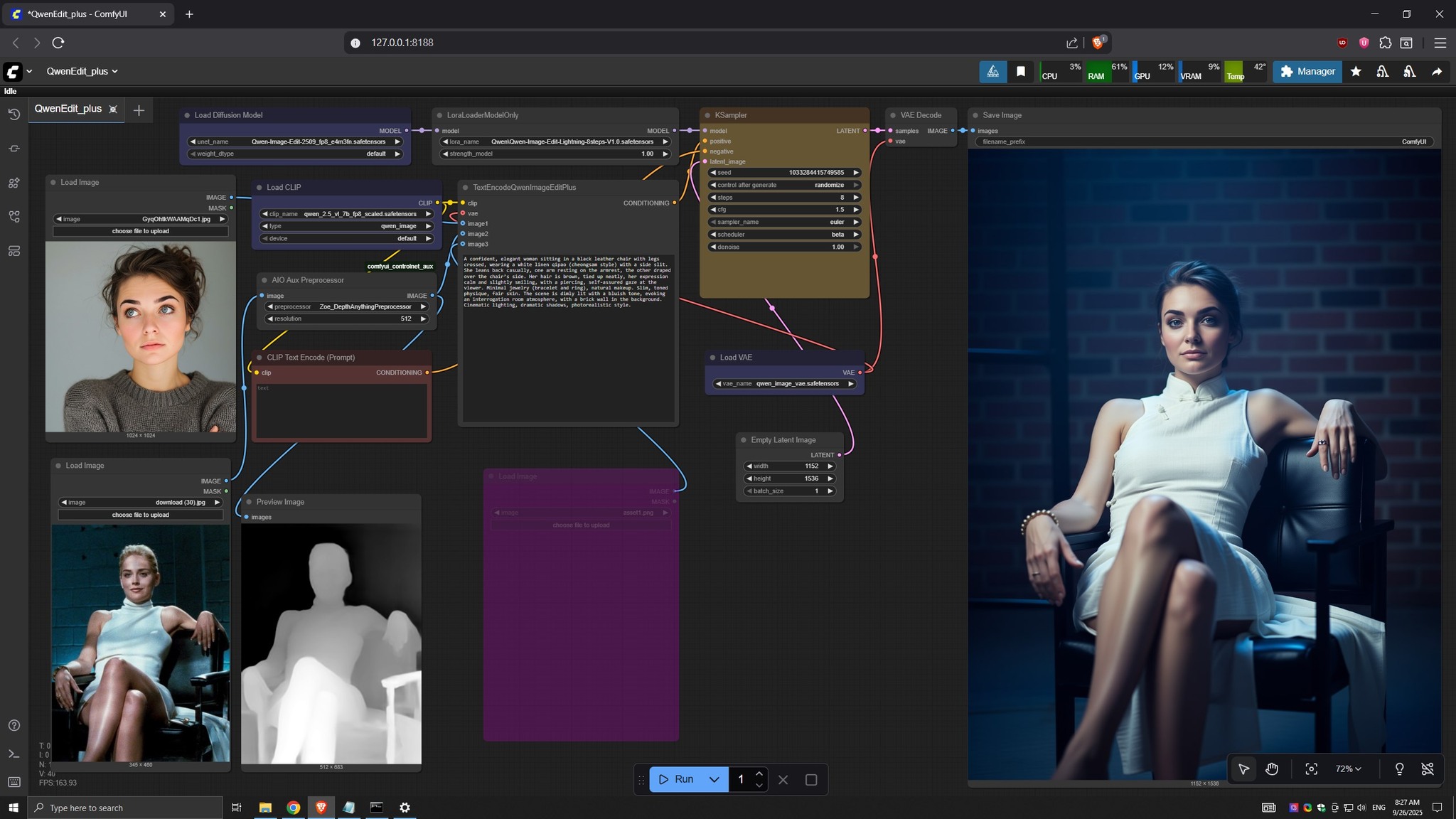Collapse the VAE Decode node via its dot
The height and width of the screenshot is (819, 1456).
point(893,115)
